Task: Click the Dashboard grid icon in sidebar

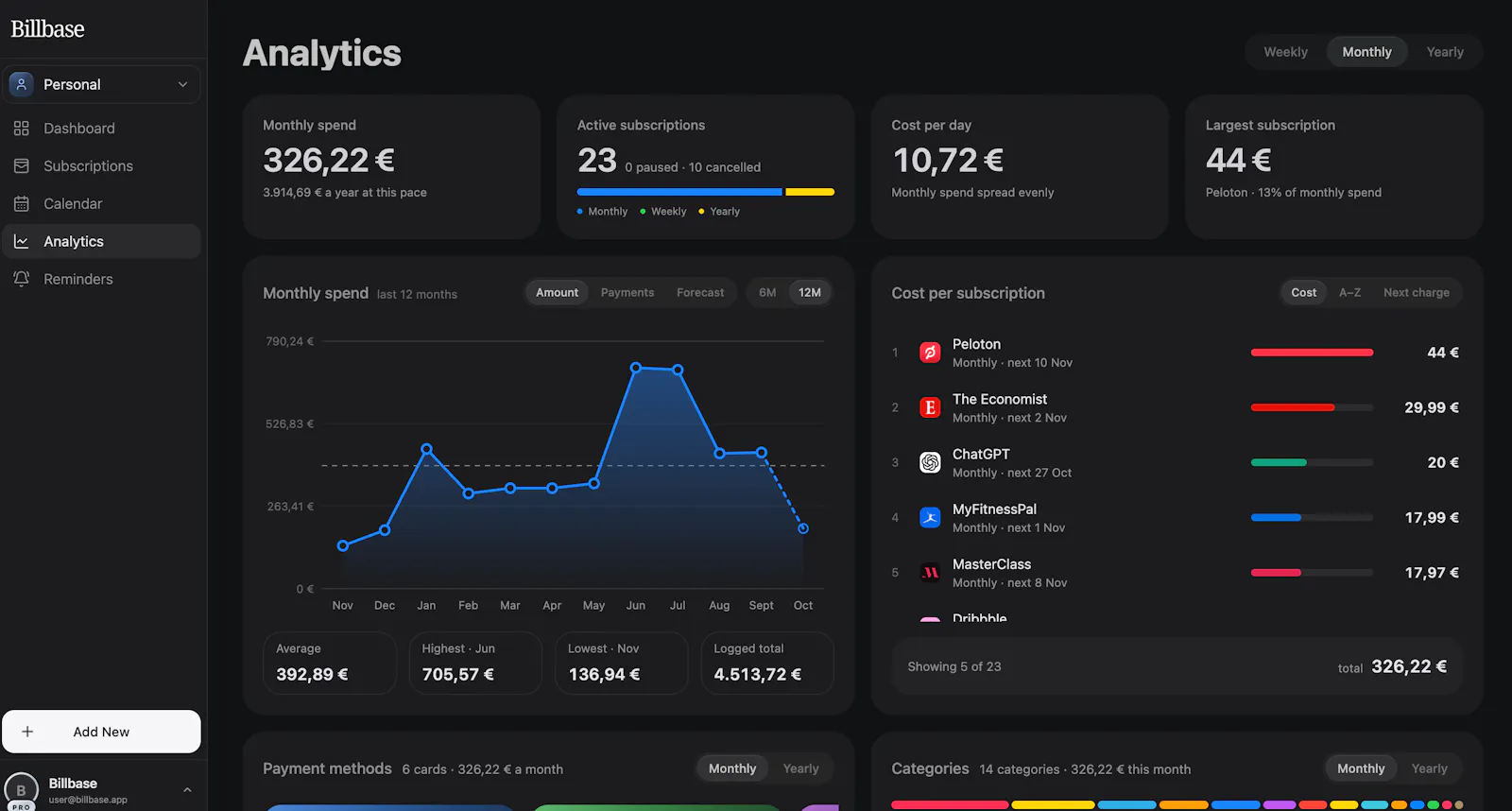Action: [x=22, y=129]
